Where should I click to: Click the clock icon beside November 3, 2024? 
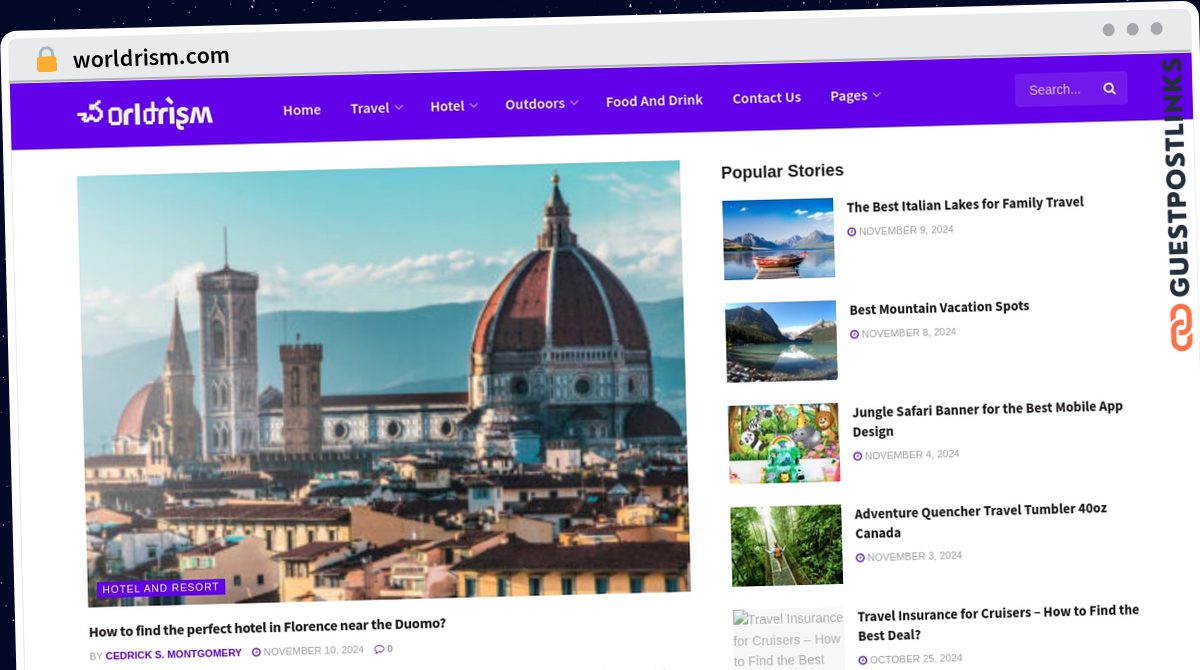click(860, 558)
